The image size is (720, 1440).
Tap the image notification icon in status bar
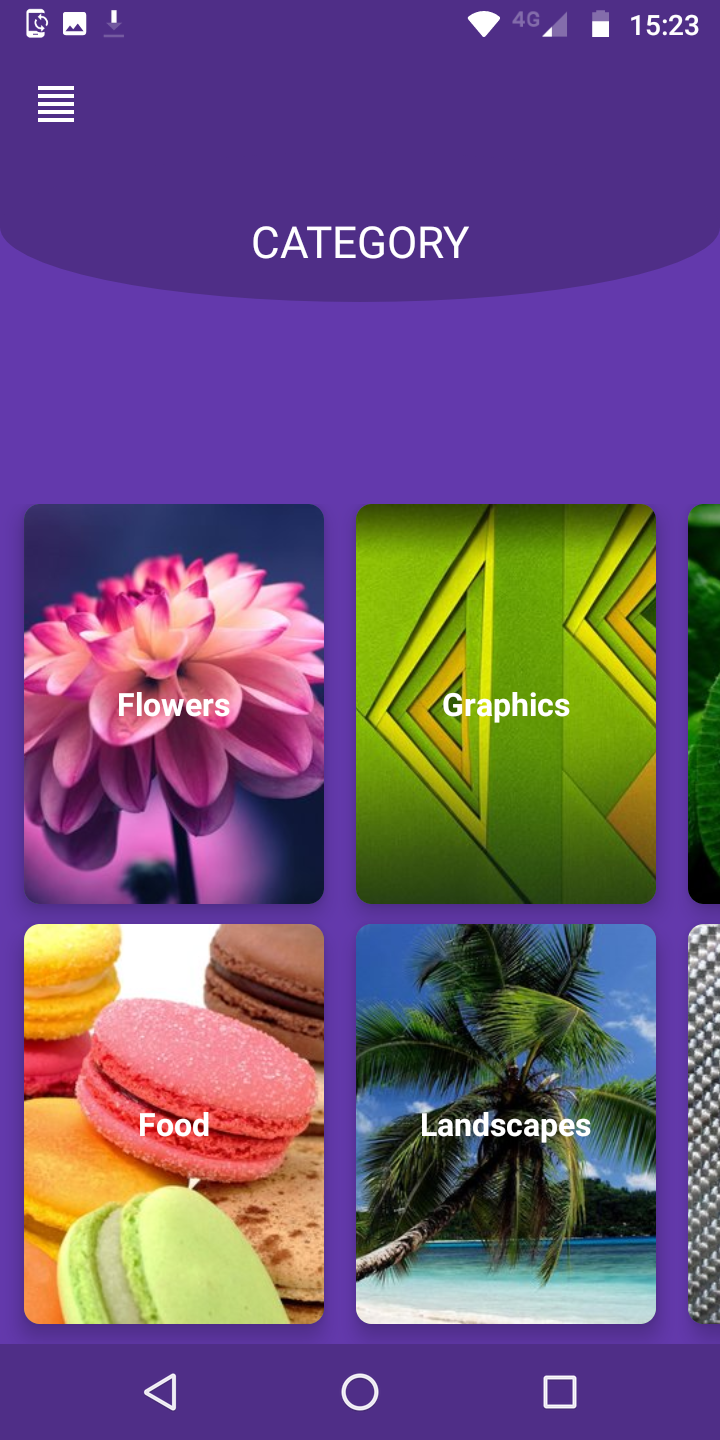pos(75,24)
